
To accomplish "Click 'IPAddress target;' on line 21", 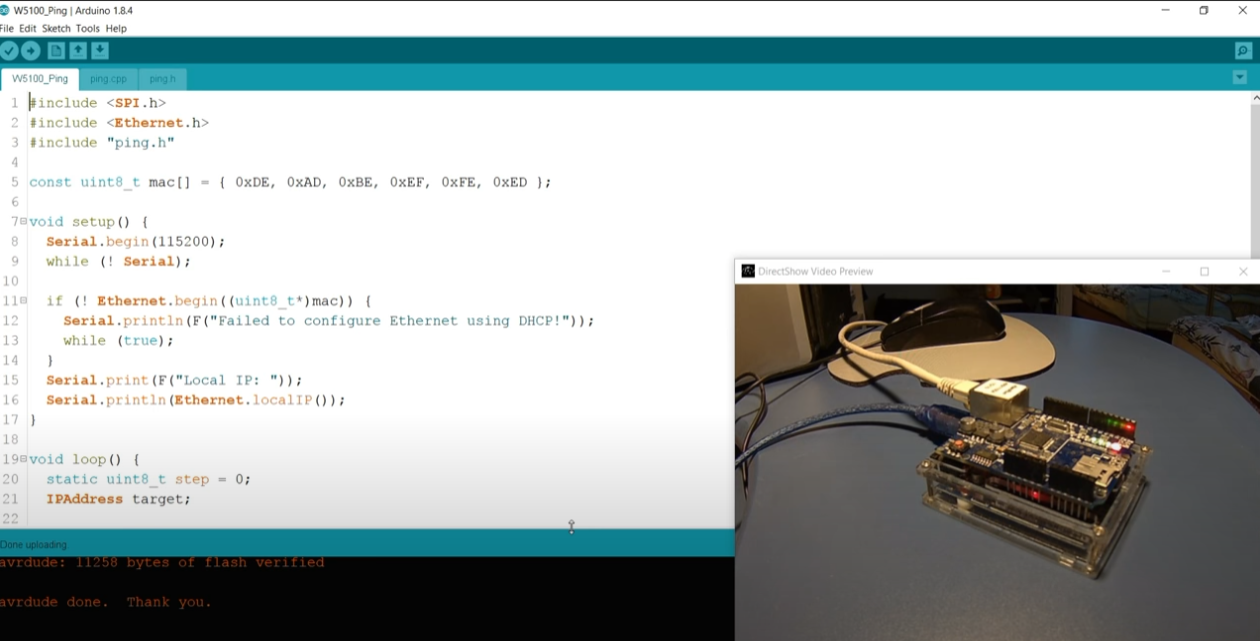I will coord(118,499).
